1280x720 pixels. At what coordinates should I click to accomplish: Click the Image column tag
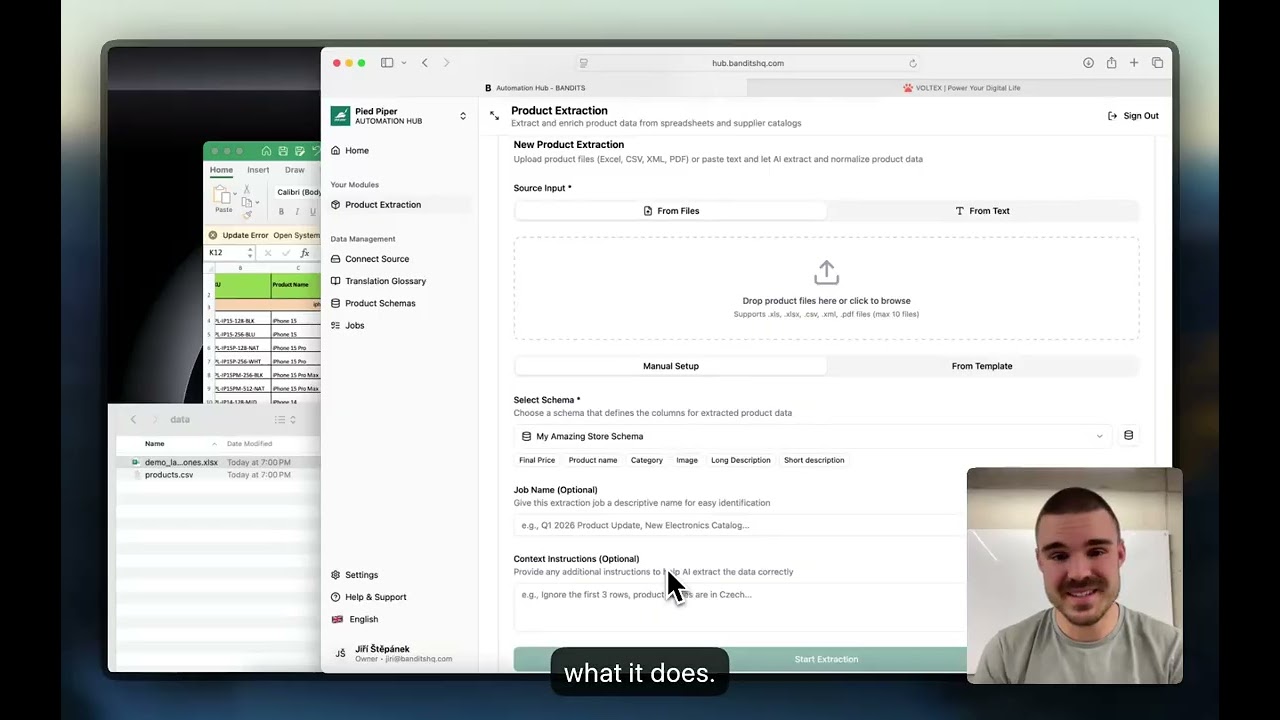click(x=687, y=460)
